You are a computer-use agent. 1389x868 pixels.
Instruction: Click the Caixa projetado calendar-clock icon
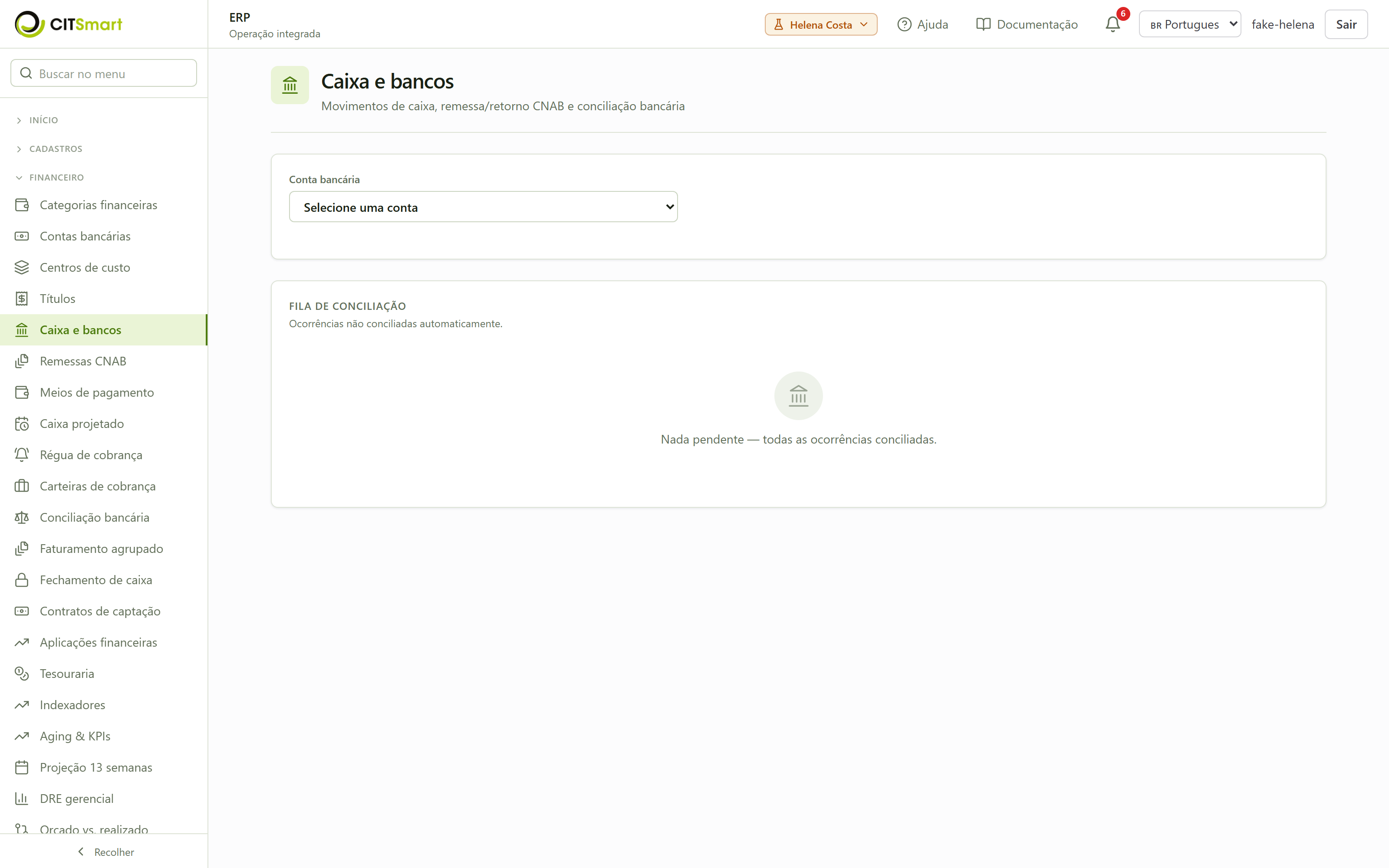click(22, 424)
